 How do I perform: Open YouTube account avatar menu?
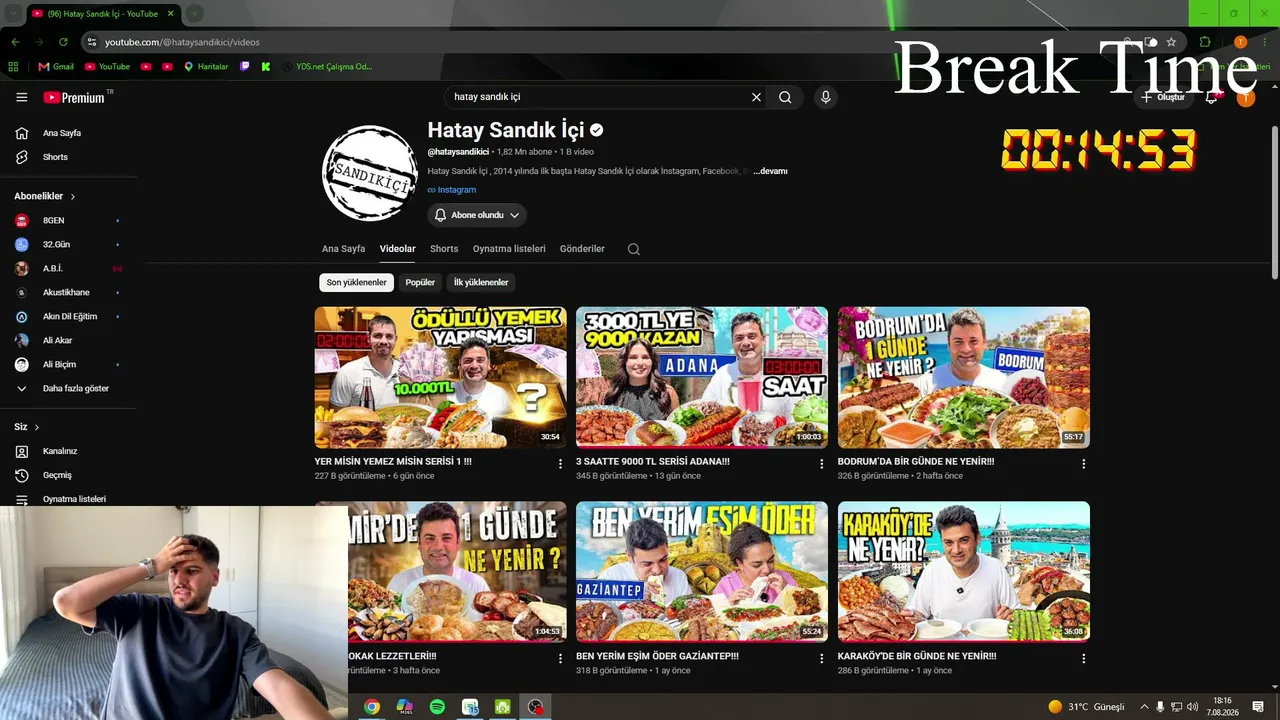pos(1245,97)
